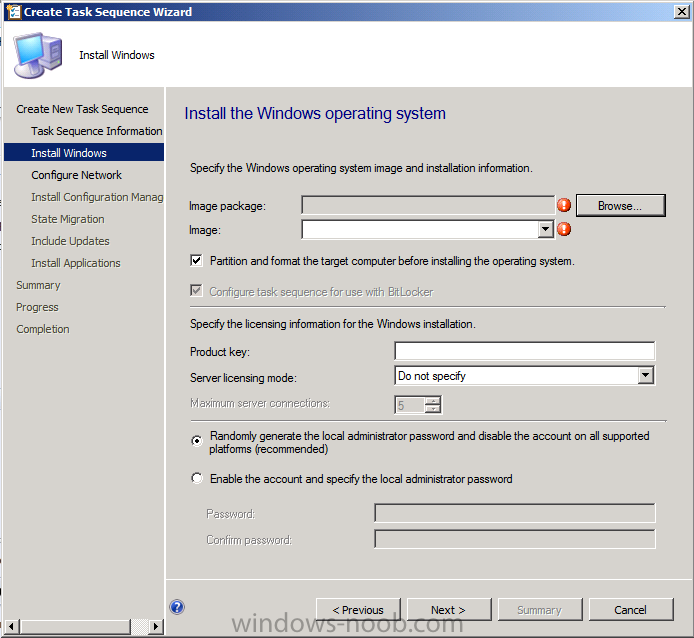Uncheck Partition and format the target computer
This screenshot has height=638, width=694.
point(196,260)
